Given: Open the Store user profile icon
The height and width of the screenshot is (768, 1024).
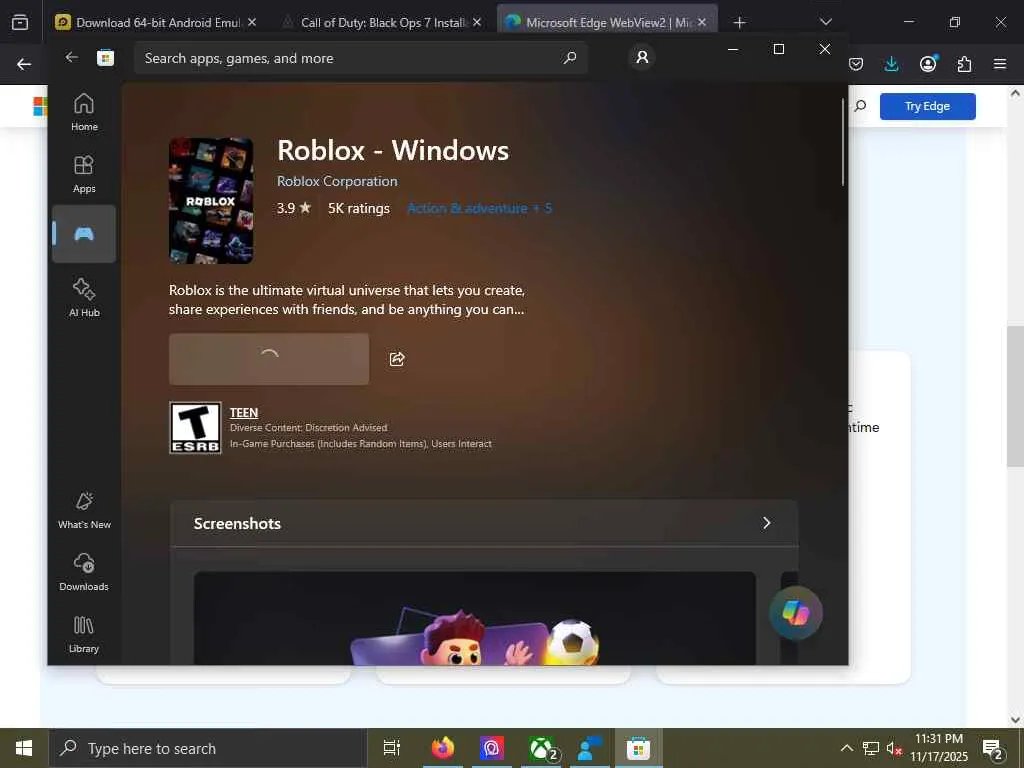Looking at the screenshot, I should coord(643,57).
